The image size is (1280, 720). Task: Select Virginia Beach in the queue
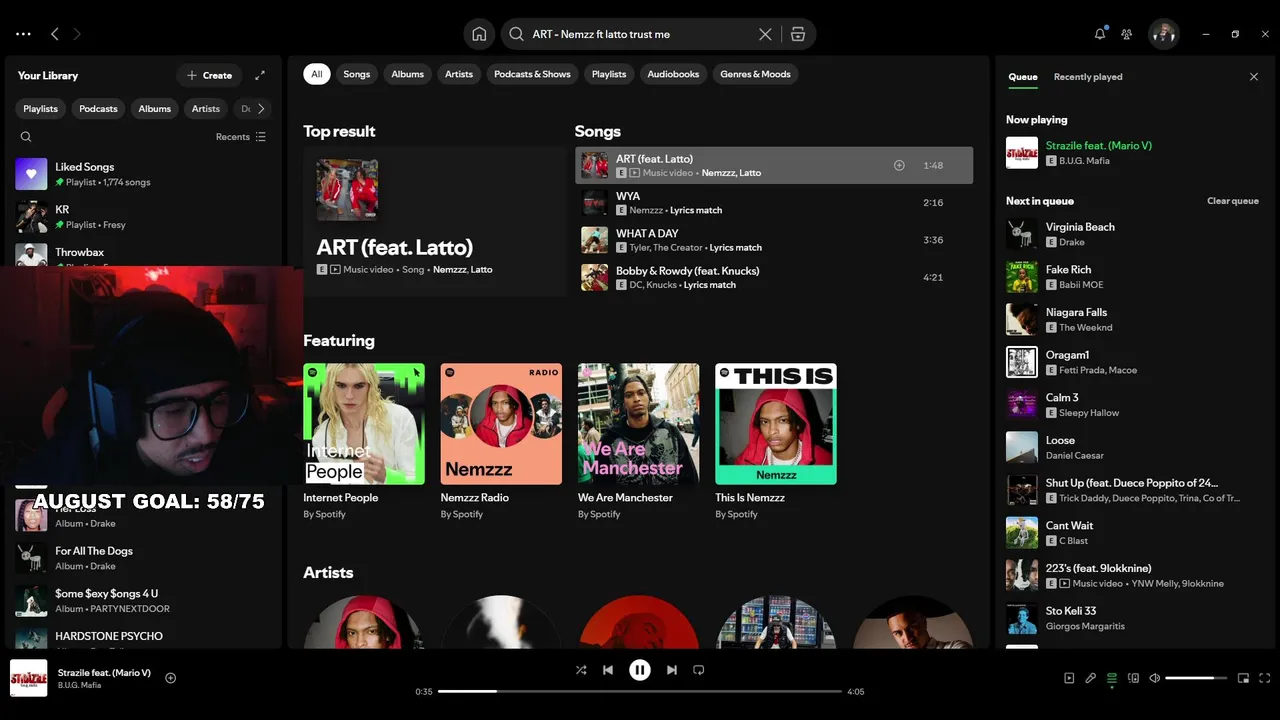tap(1133, 234)
